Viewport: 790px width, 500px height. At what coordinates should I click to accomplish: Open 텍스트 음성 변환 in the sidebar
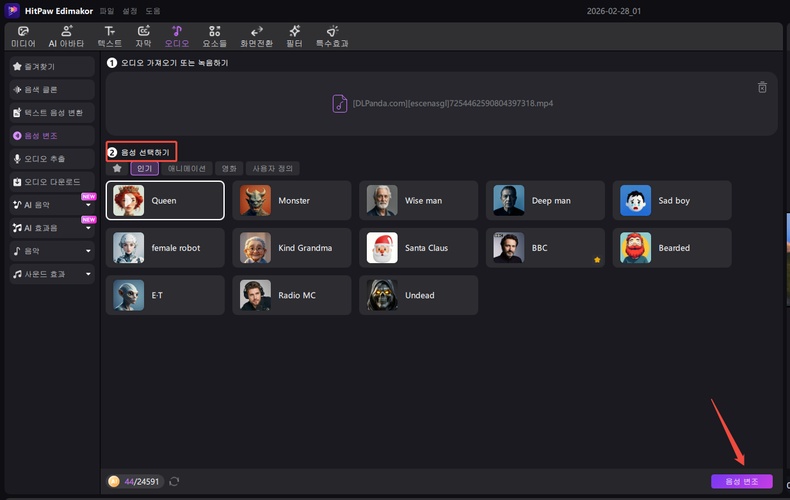[52, 112]
